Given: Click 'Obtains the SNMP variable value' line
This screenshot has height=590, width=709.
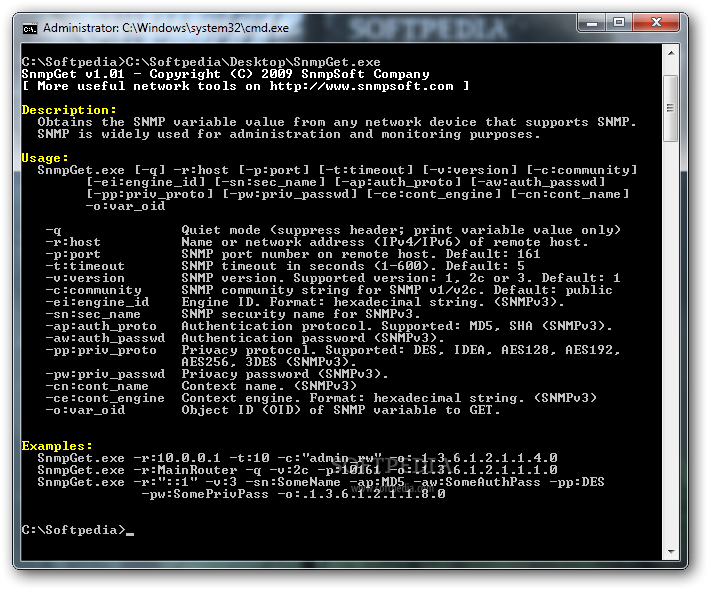Looking at the screenshot, I should pos(336,122).
